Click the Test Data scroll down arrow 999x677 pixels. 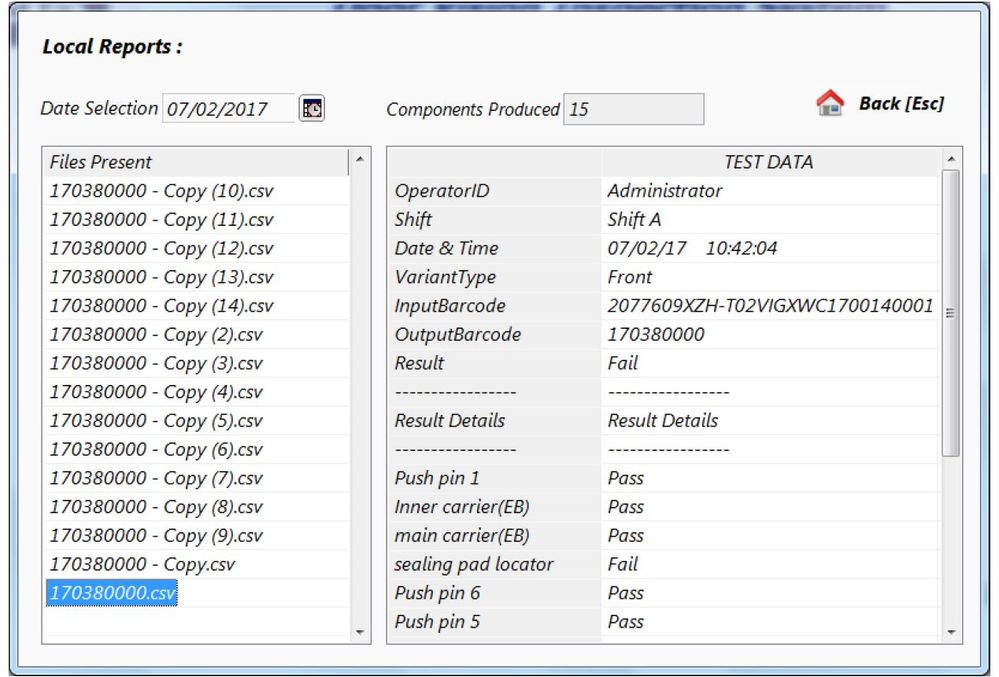pos(951,632)
